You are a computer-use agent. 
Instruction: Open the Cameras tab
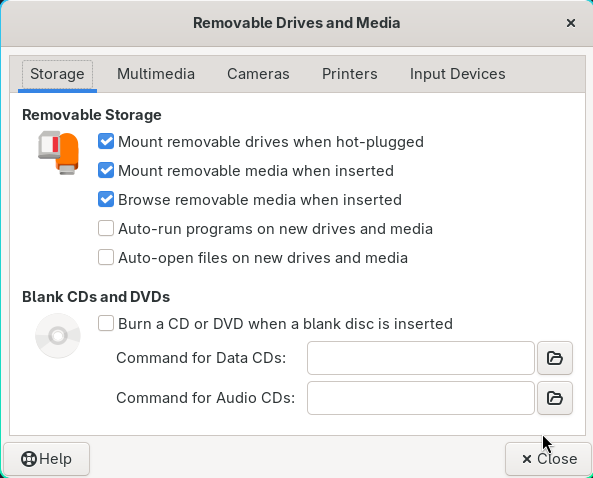[x=258, y=74]
